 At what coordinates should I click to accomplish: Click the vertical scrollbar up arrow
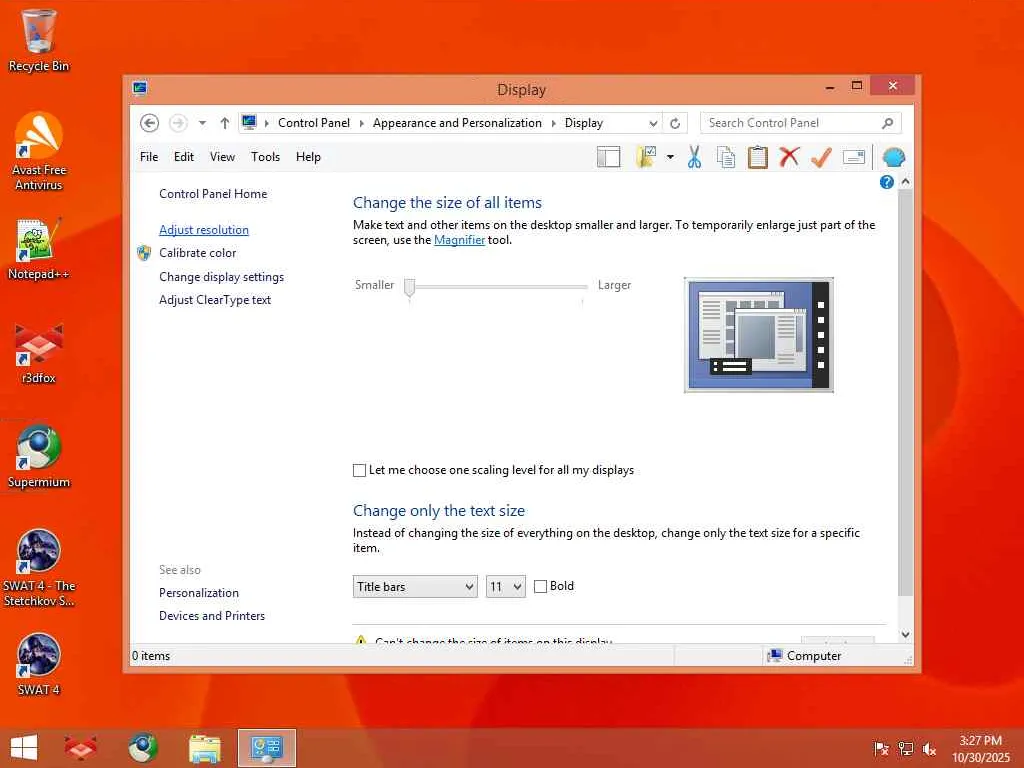905,182
